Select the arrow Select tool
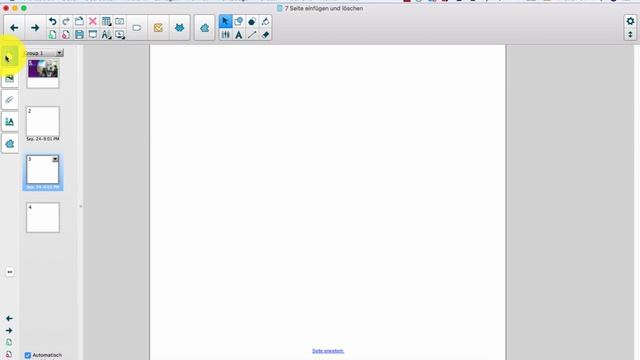 pyautogui.click(x=225, y=21)
